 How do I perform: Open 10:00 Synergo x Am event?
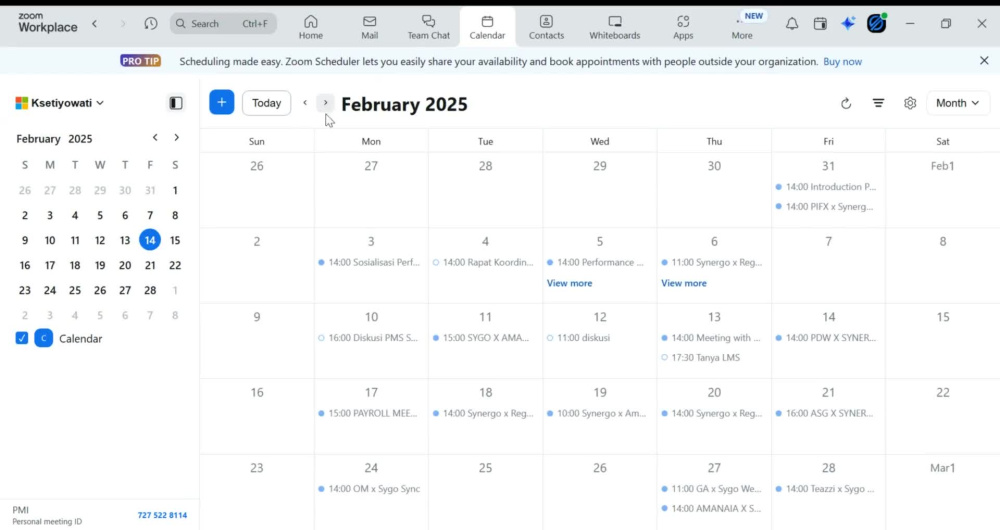(x=598, y=413)
